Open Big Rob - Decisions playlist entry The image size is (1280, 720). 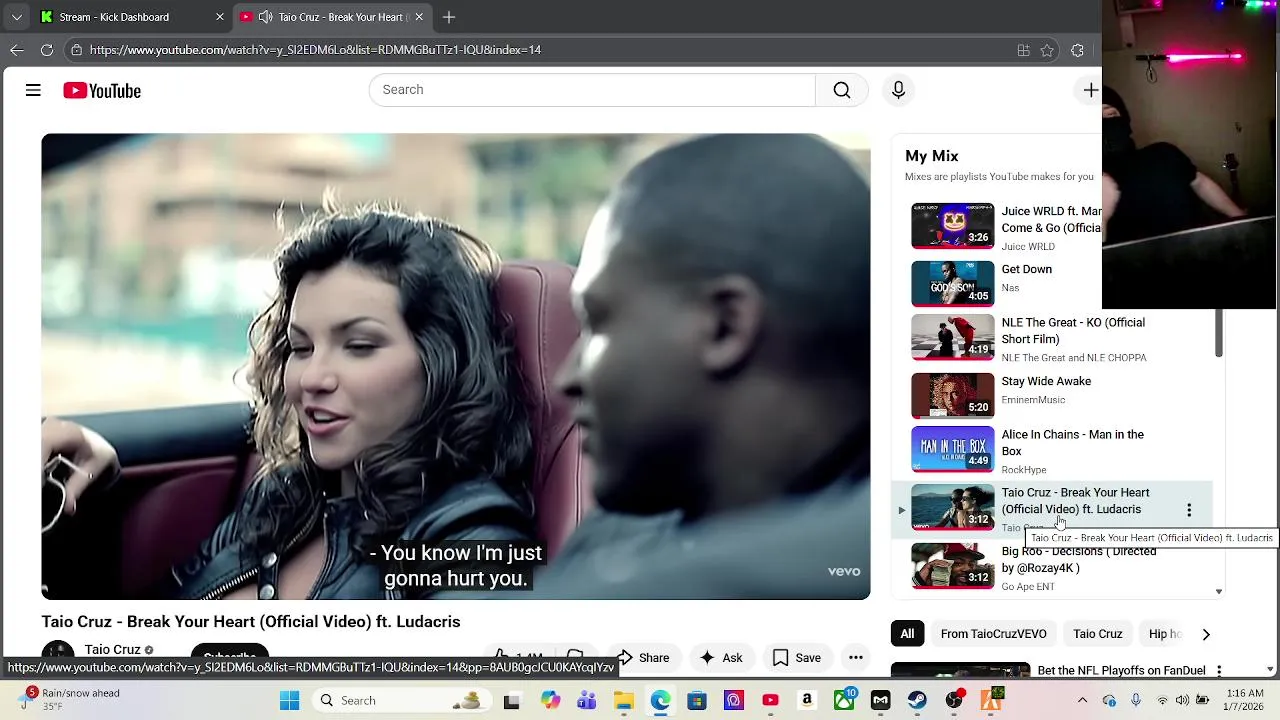(x=1050, y=566)
